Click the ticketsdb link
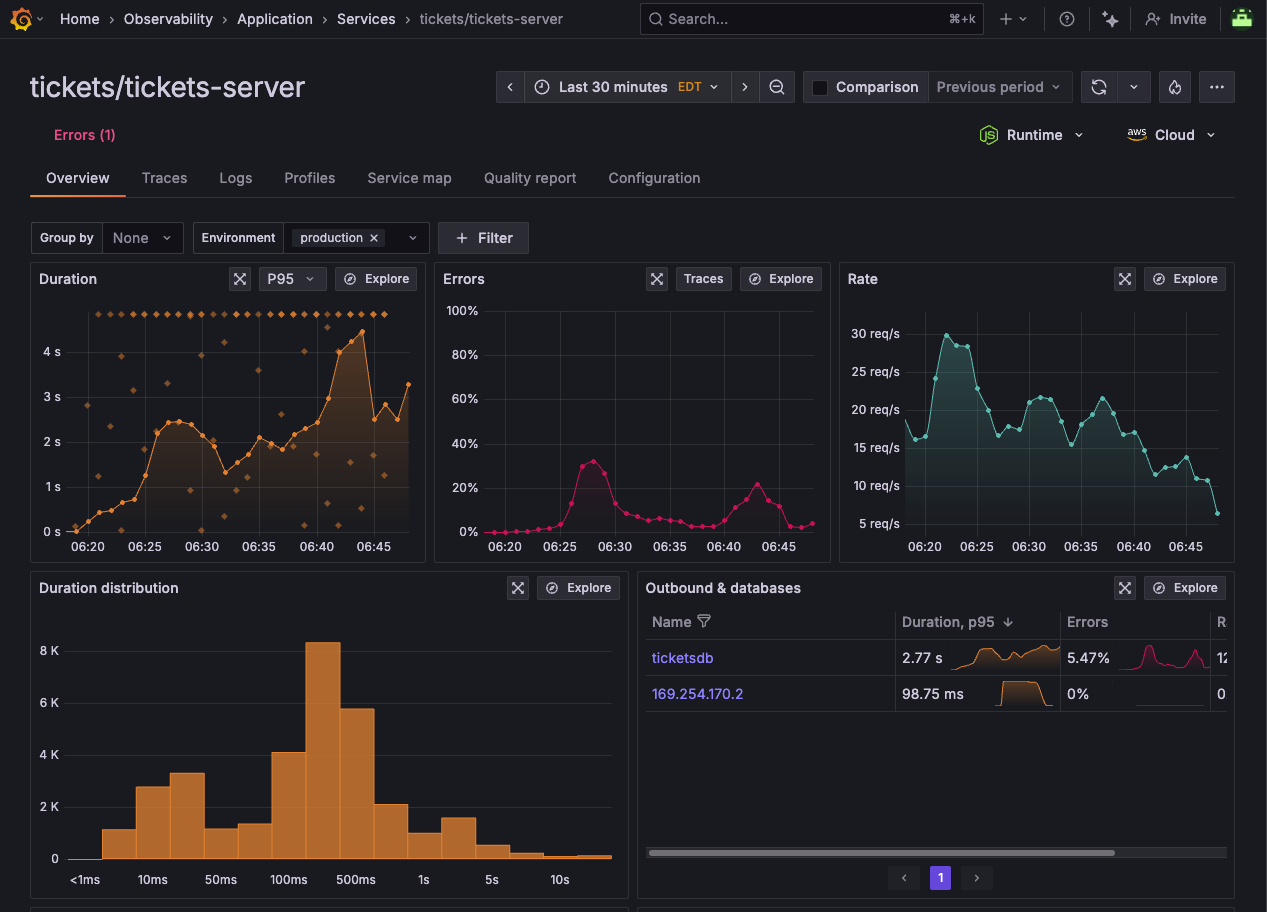This screenshot has width=1267, height=912. click(682, 658)
